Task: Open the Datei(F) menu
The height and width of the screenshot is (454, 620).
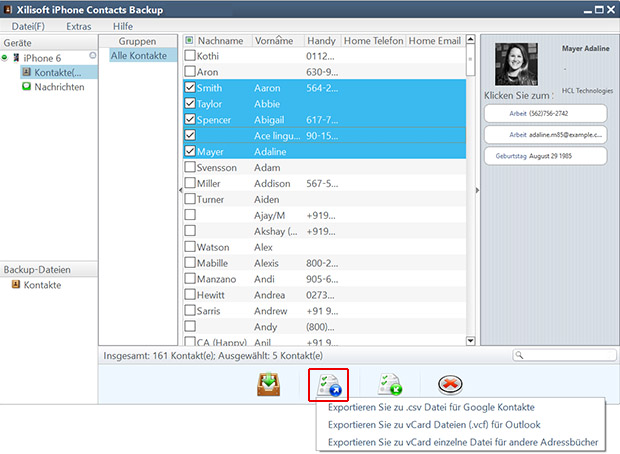Action: coord(28,26)
